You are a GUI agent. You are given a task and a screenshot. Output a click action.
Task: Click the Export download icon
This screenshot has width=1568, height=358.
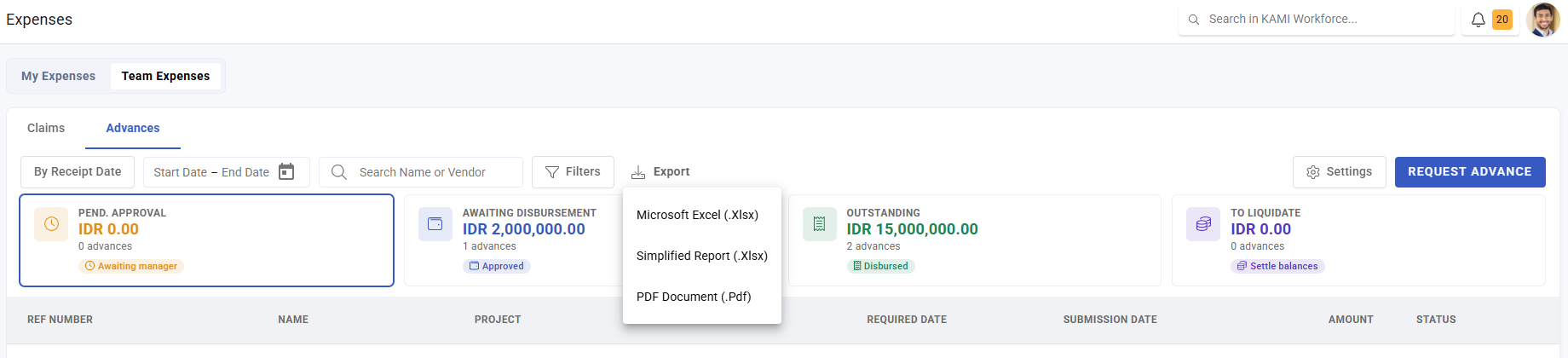(638, 172)
